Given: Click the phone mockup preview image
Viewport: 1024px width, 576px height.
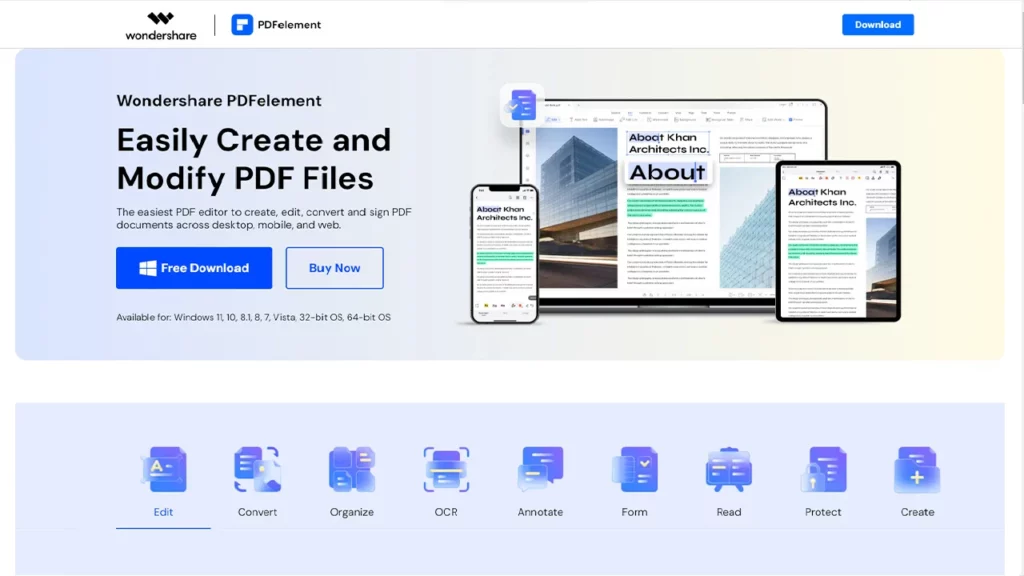Looking at the screenshot, I should (504, 253).
